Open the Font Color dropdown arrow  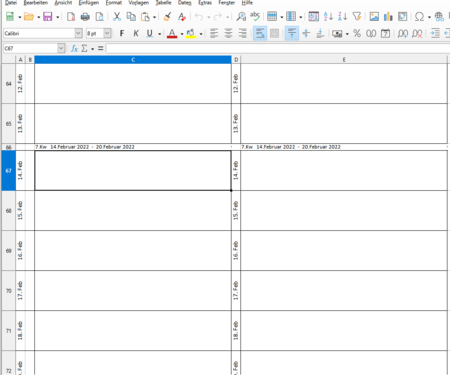182,34
